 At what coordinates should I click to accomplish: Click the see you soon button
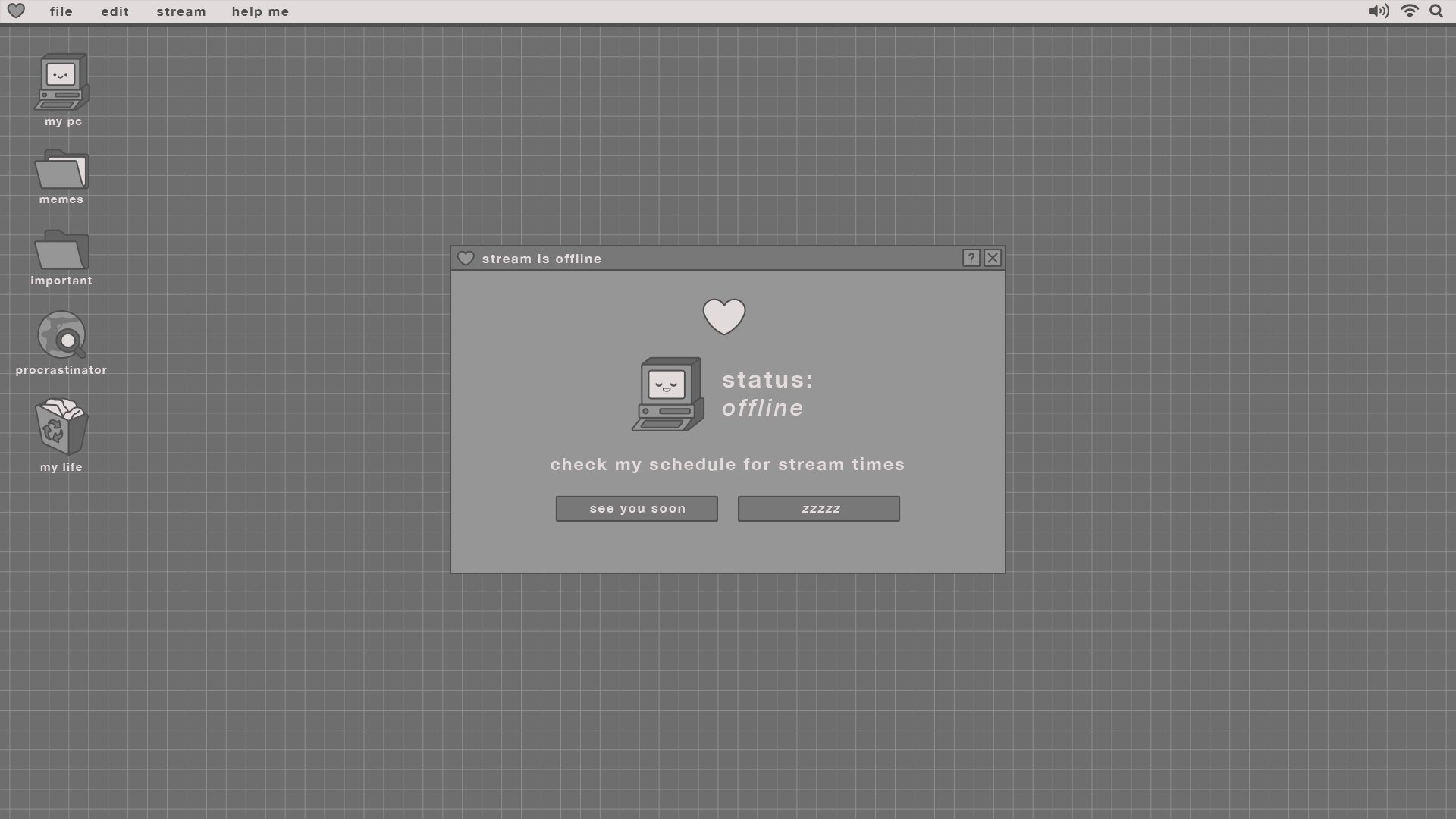pyautogui.click(x=637, y=509)
